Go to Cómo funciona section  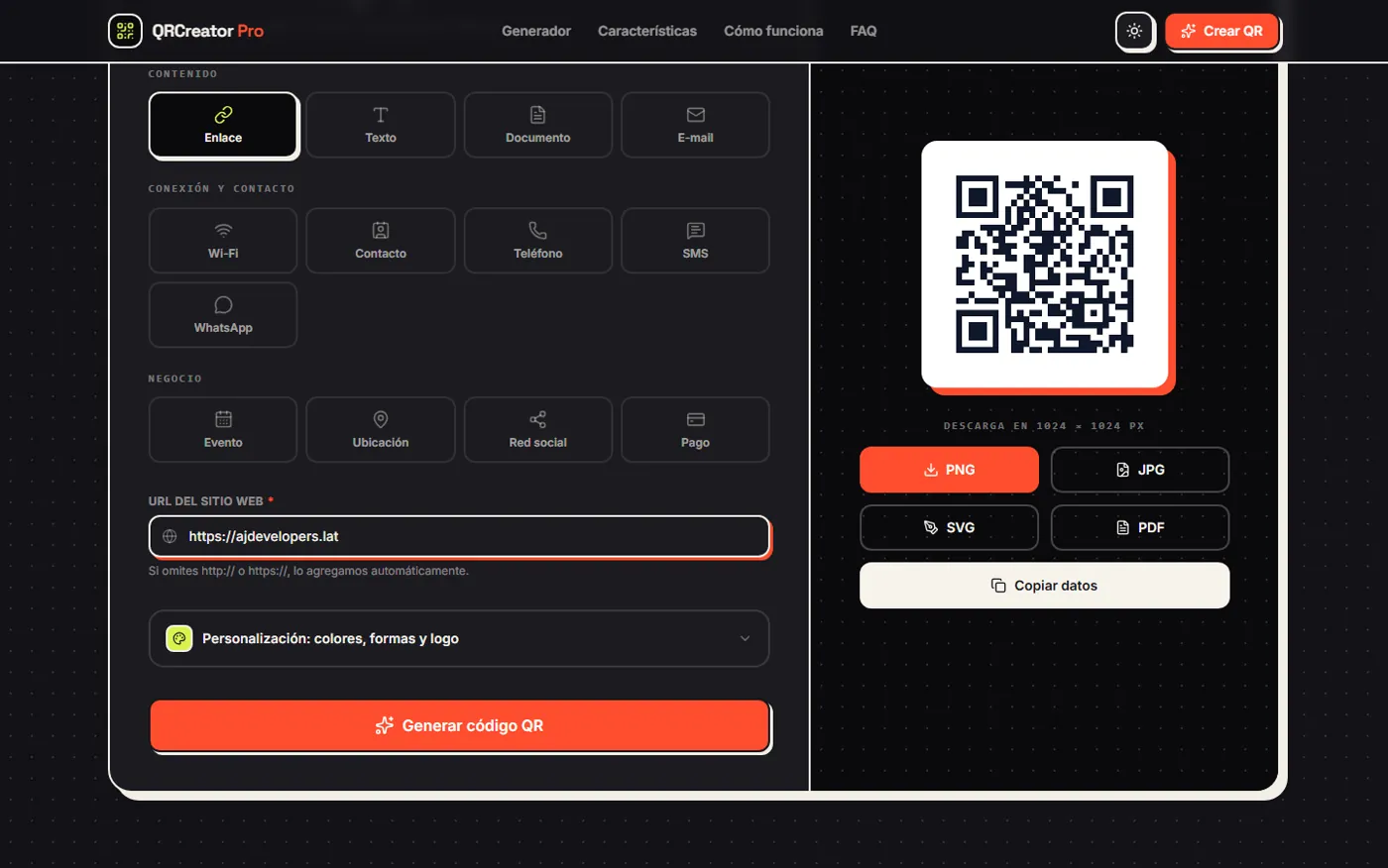[x=773, y=31]
